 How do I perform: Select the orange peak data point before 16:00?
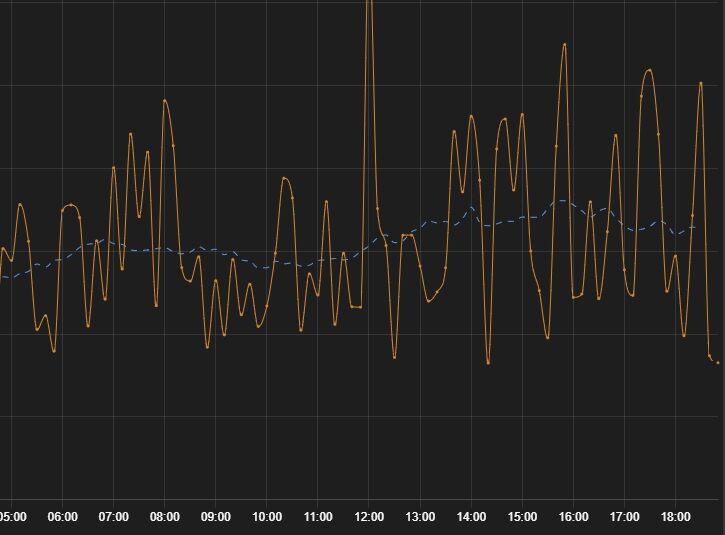(x=565, y=45)
